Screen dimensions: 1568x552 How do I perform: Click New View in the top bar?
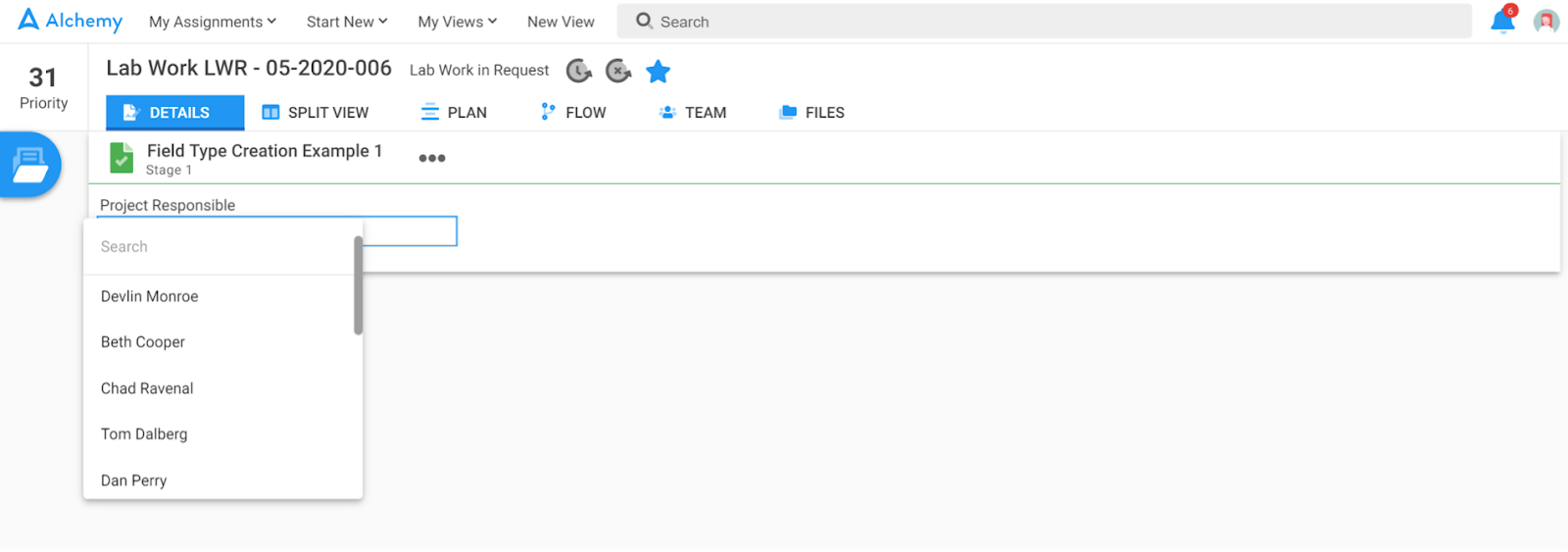coord(561,22)
